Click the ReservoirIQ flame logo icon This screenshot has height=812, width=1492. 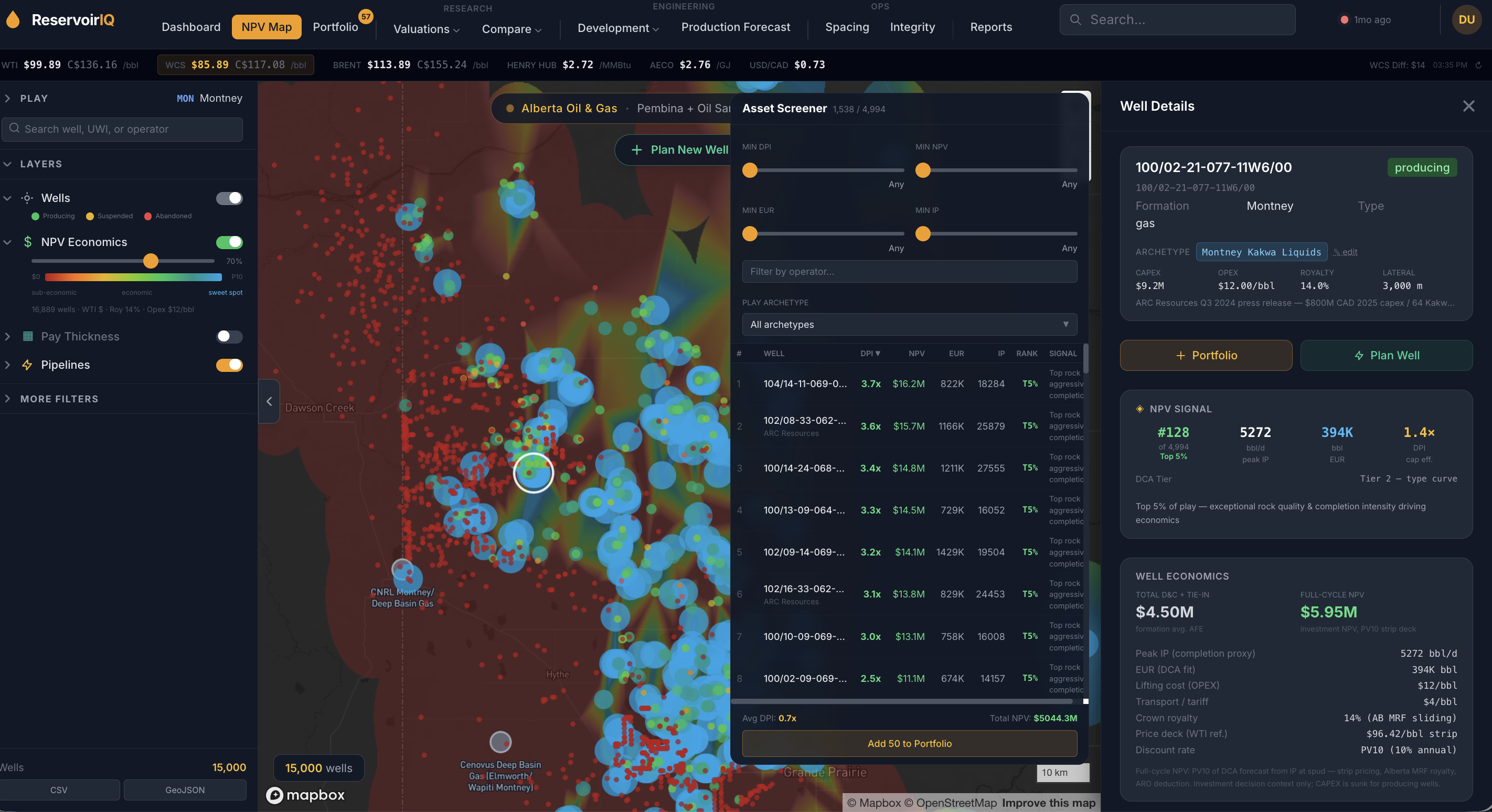13,20
